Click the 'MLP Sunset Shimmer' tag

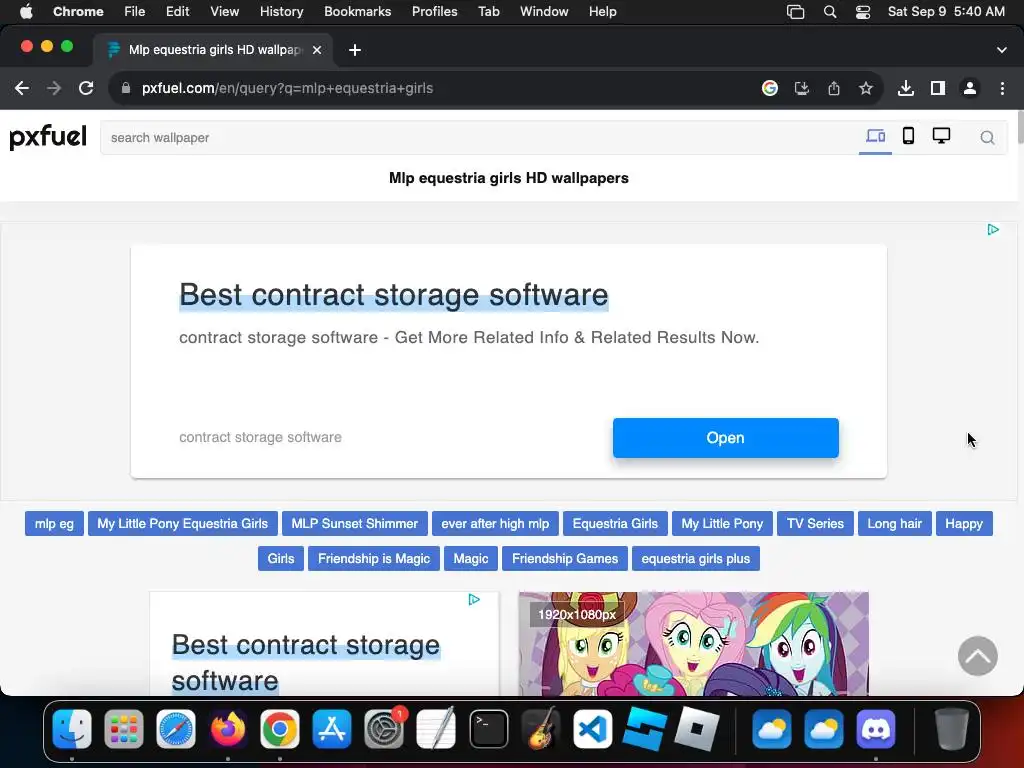coord(355,524)
